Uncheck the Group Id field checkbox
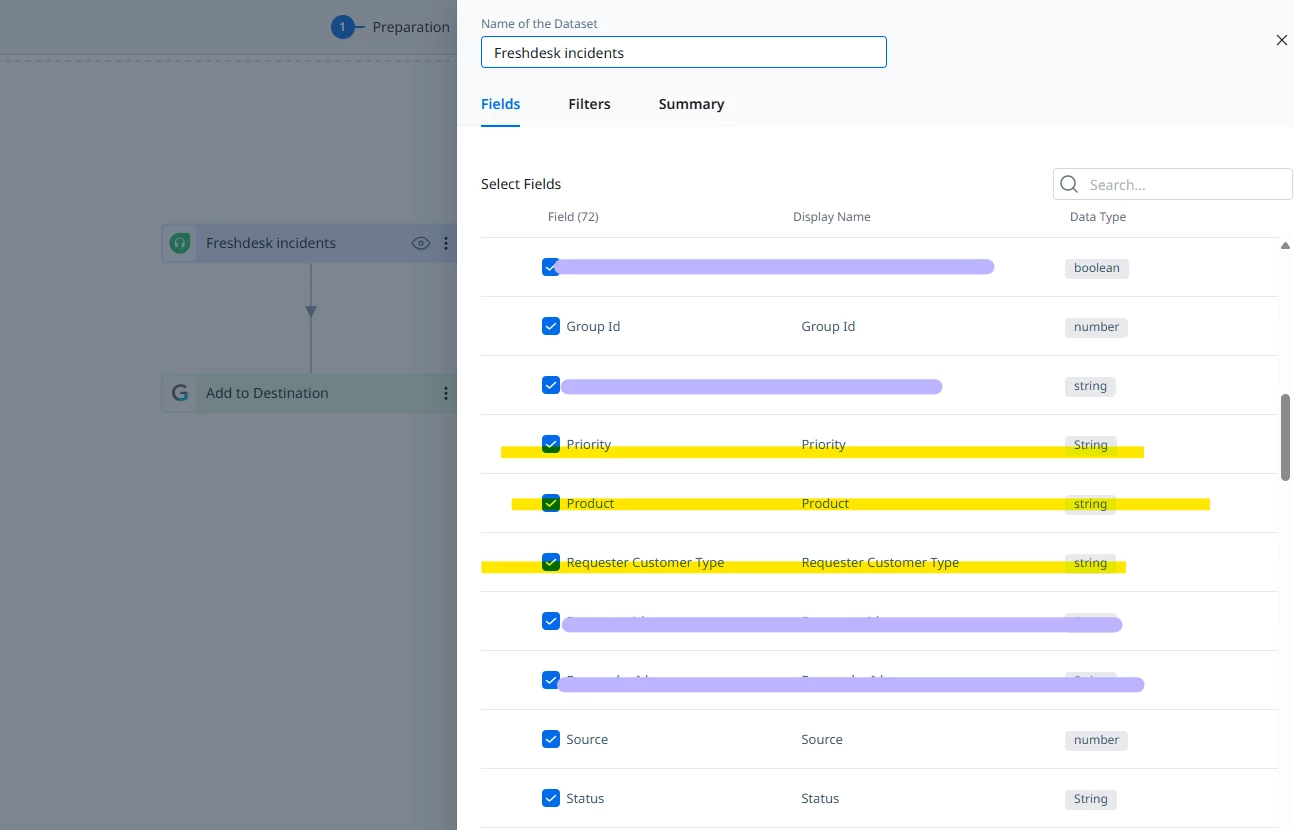 point(551,326)
